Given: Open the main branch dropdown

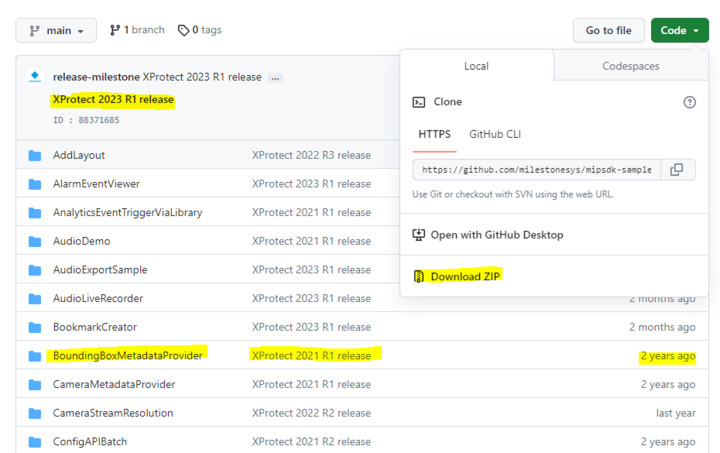Looking at the screenshot, I should coord(56,31).
